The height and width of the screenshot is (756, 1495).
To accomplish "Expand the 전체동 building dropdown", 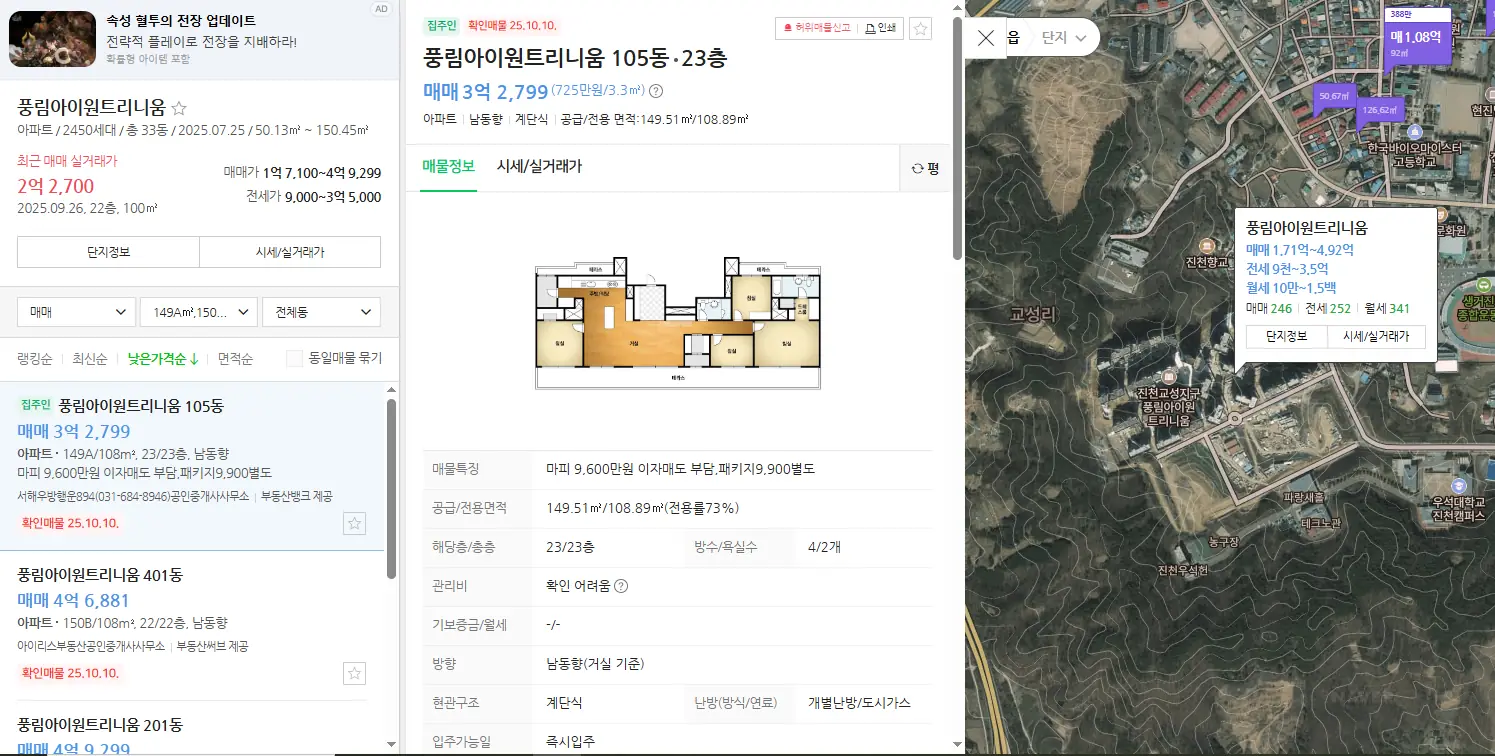I will click(x=321, y=312).
